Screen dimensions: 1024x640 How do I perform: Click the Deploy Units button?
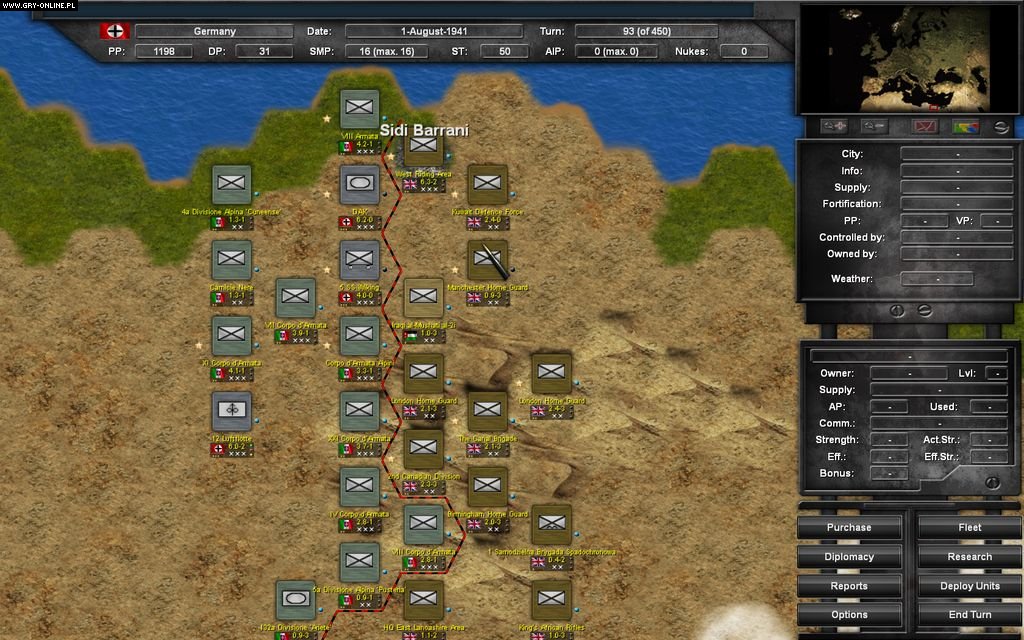pos(969,586)
